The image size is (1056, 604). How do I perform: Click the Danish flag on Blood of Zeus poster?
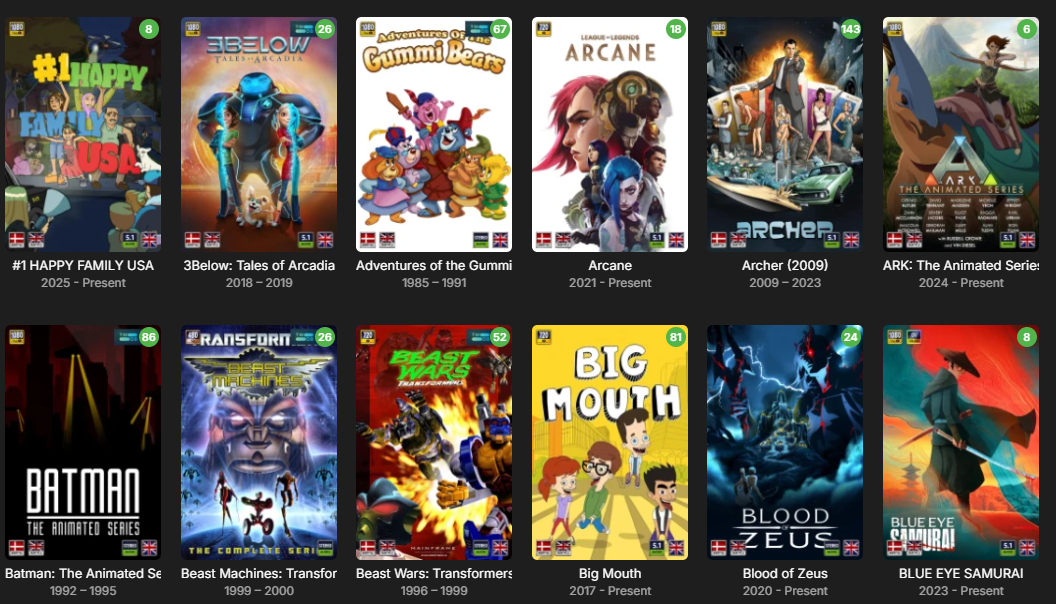pyautogui.click(x=719, y=548)
